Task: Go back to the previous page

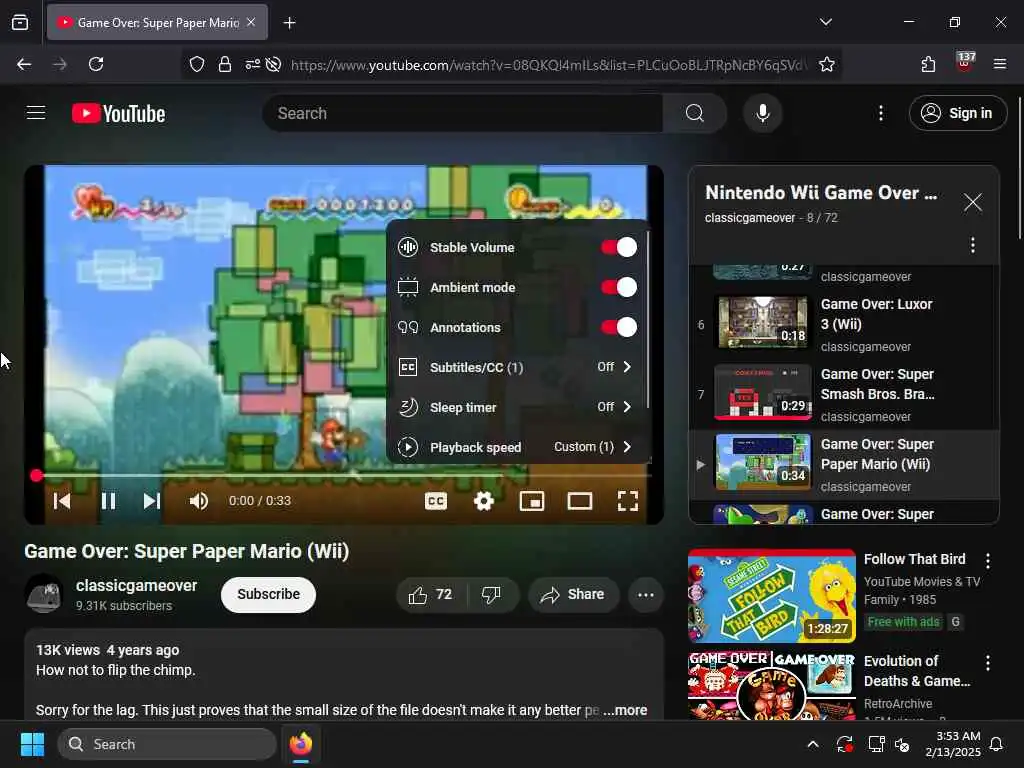Action: coord(24,64)
